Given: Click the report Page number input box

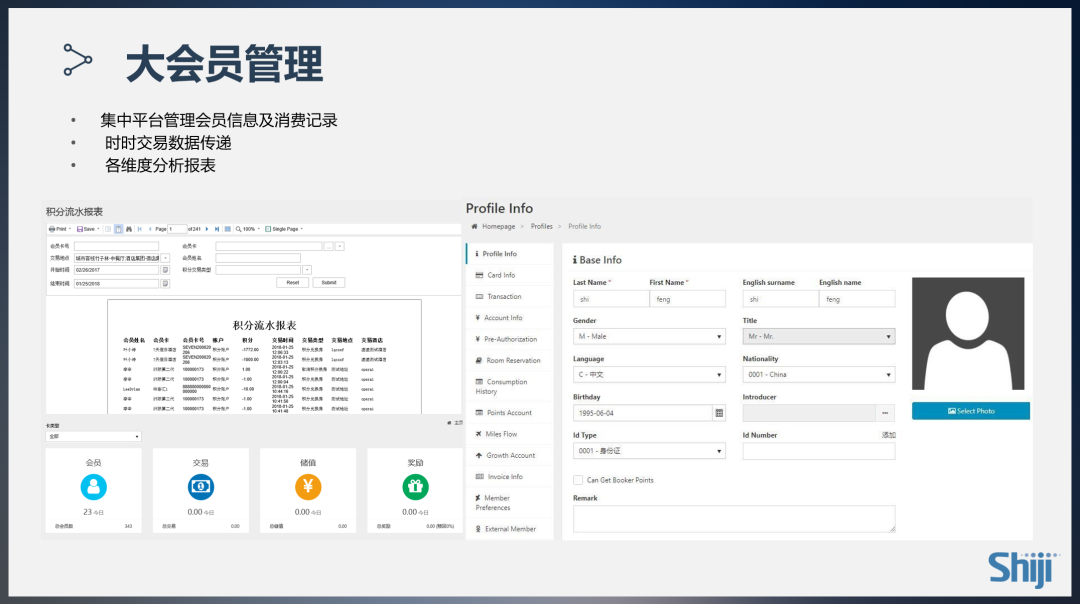Looking at the screenshot, I should [x=178, y=229].
